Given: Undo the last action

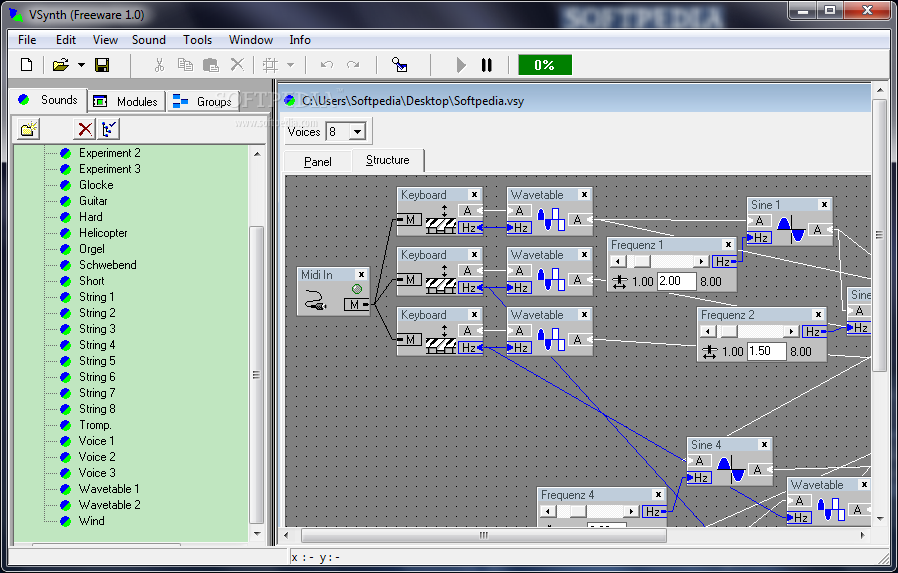Looking at the screenshot, I should pos(327,65).
